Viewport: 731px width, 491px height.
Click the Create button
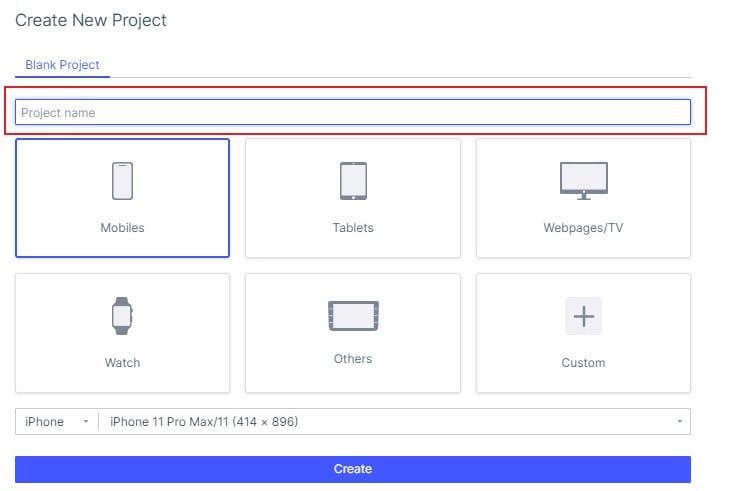pyautogui.click(x=353, y=469)
